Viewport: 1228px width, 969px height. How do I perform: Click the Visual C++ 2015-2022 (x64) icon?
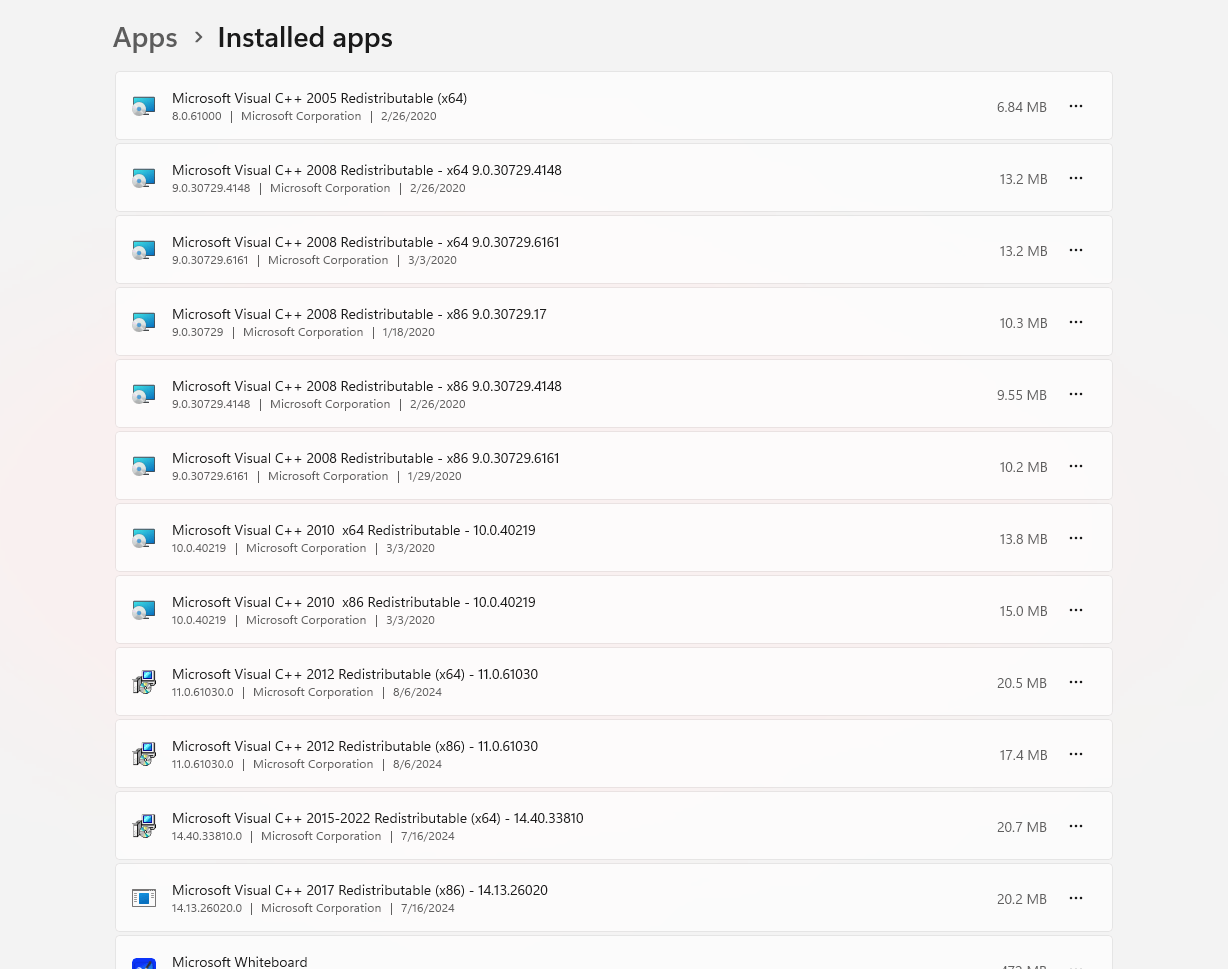click(144, 826)
